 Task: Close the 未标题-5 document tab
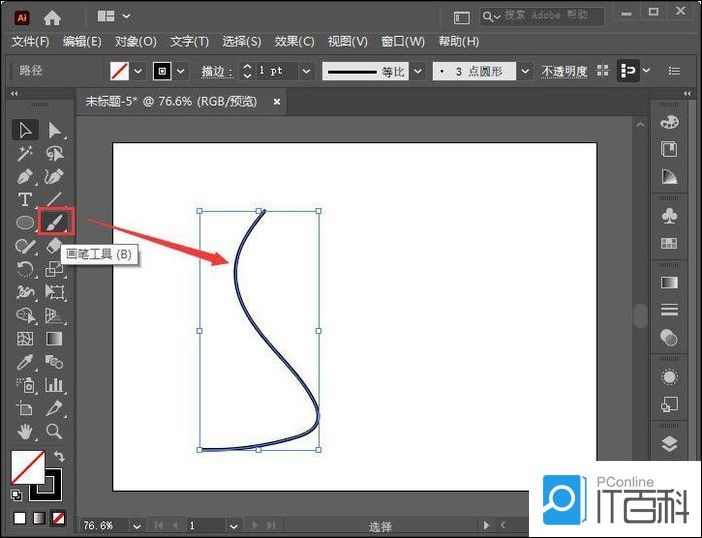[277, 102]
